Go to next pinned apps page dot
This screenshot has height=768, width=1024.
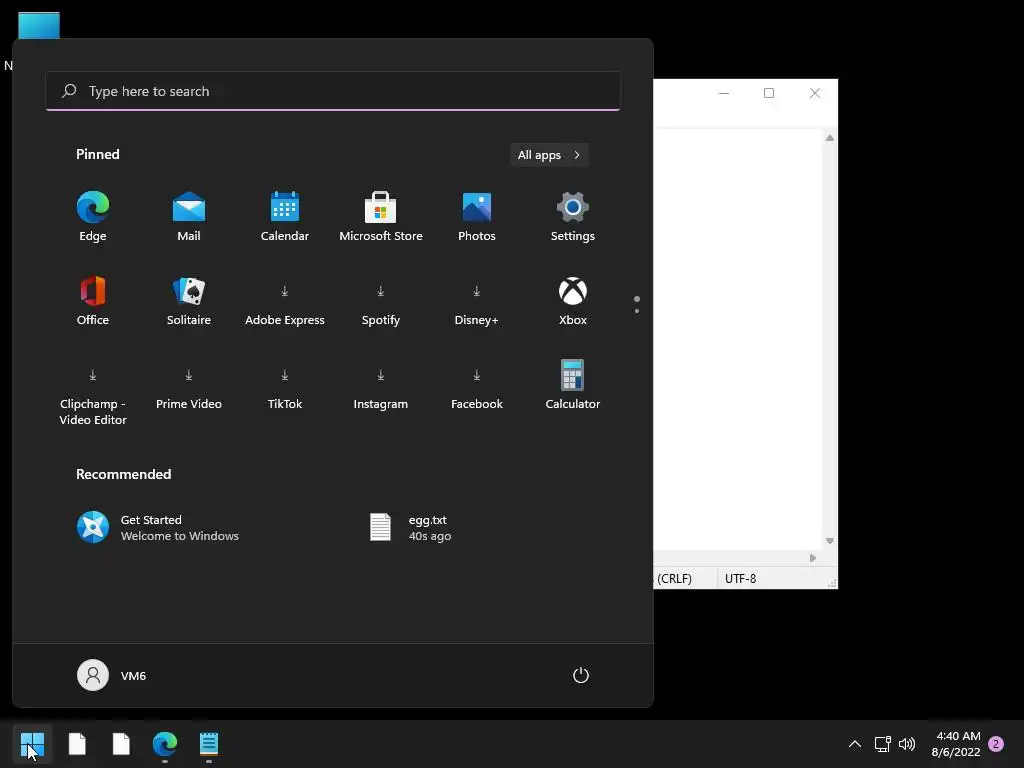[637, 311]
